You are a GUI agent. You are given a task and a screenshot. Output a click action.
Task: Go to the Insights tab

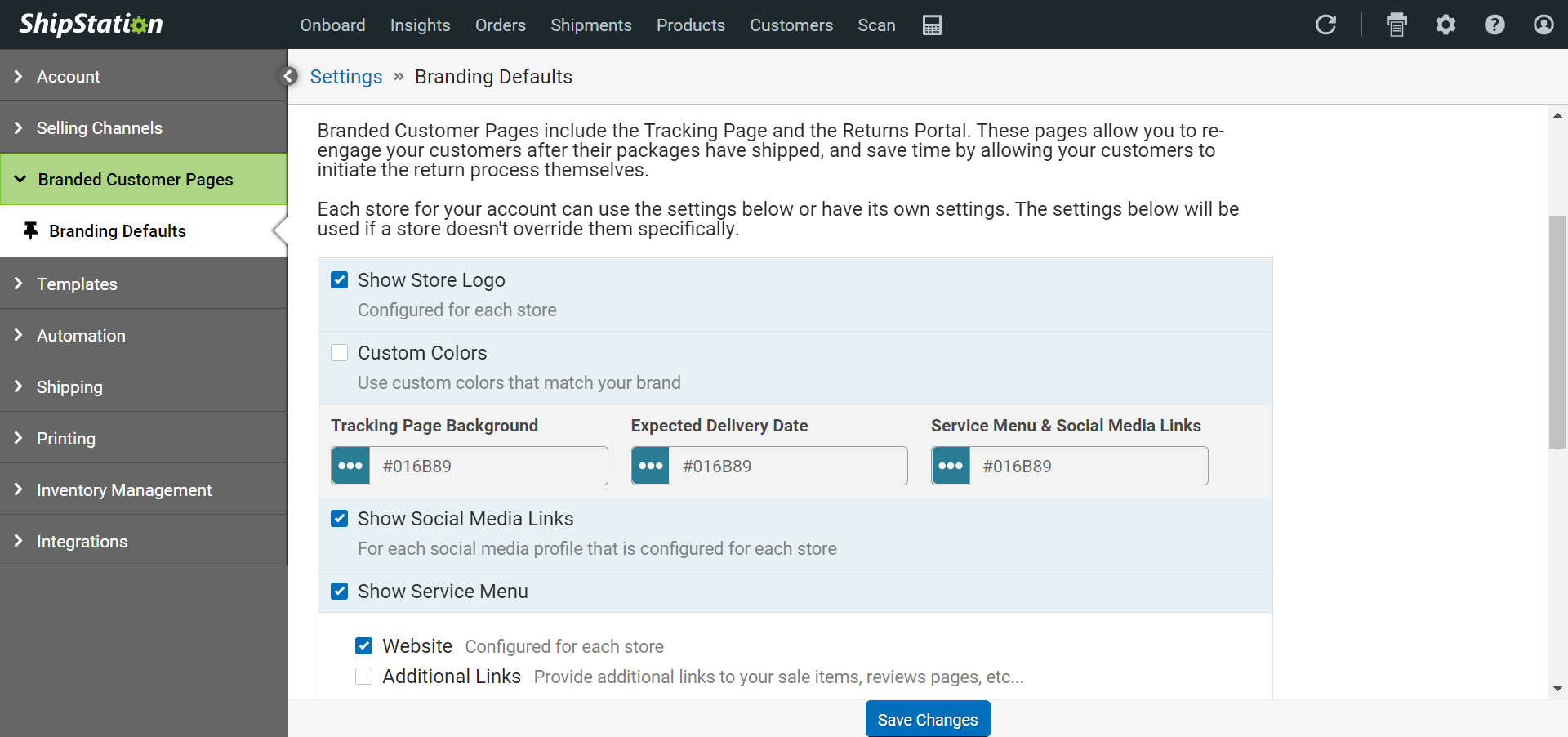[x=420, y=25]
